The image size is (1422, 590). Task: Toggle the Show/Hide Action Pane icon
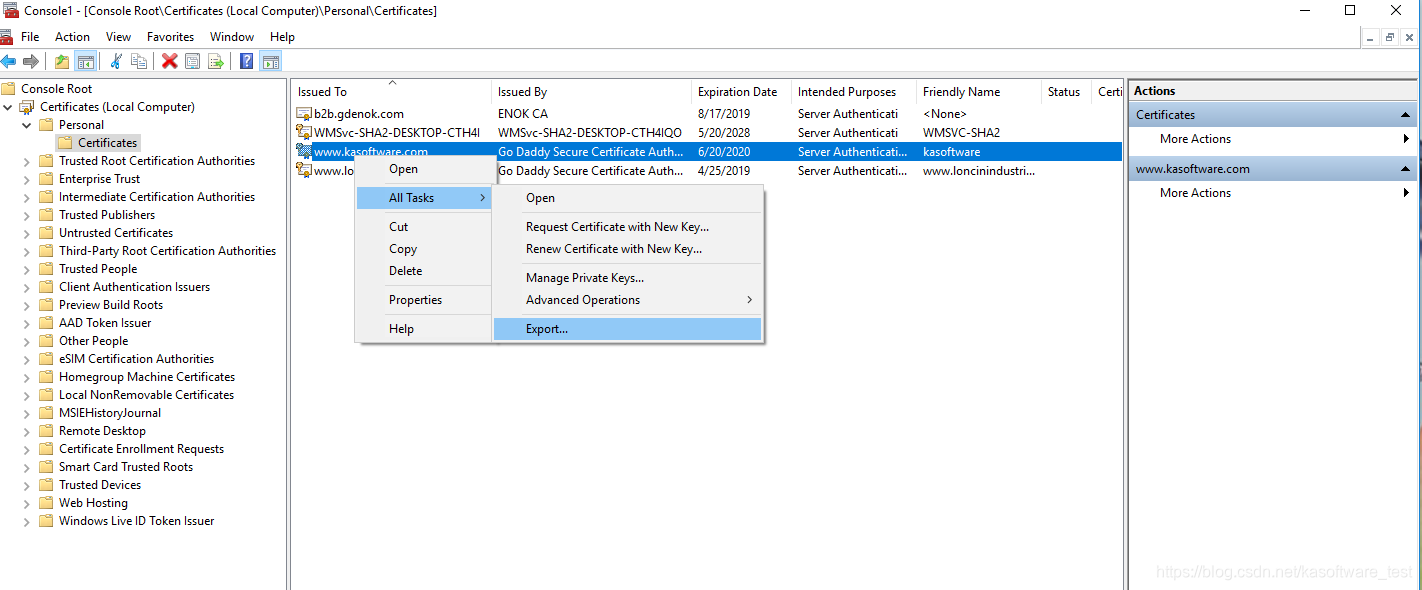[x=270, y=62]
